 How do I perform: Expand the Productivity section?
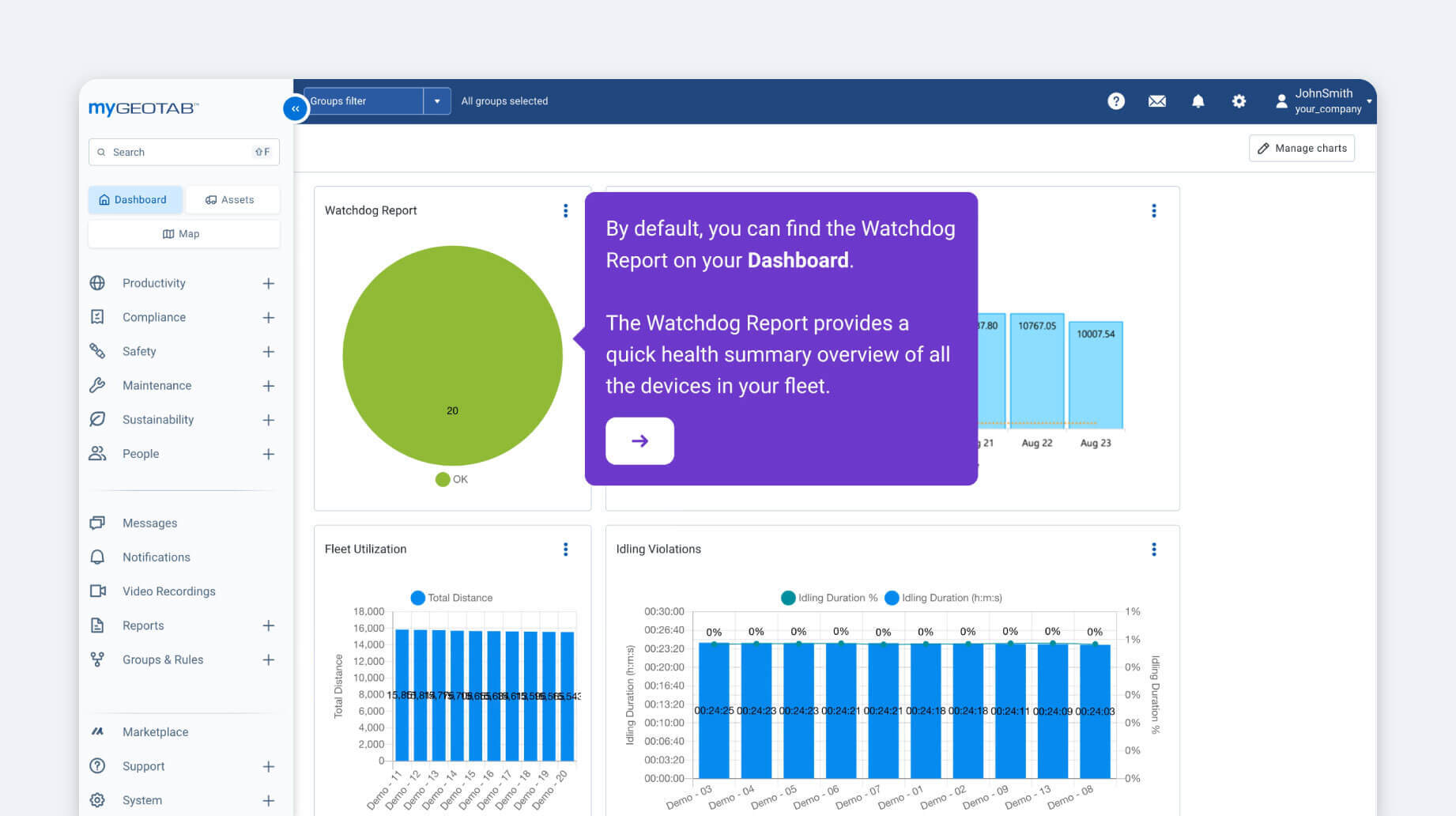269,283
